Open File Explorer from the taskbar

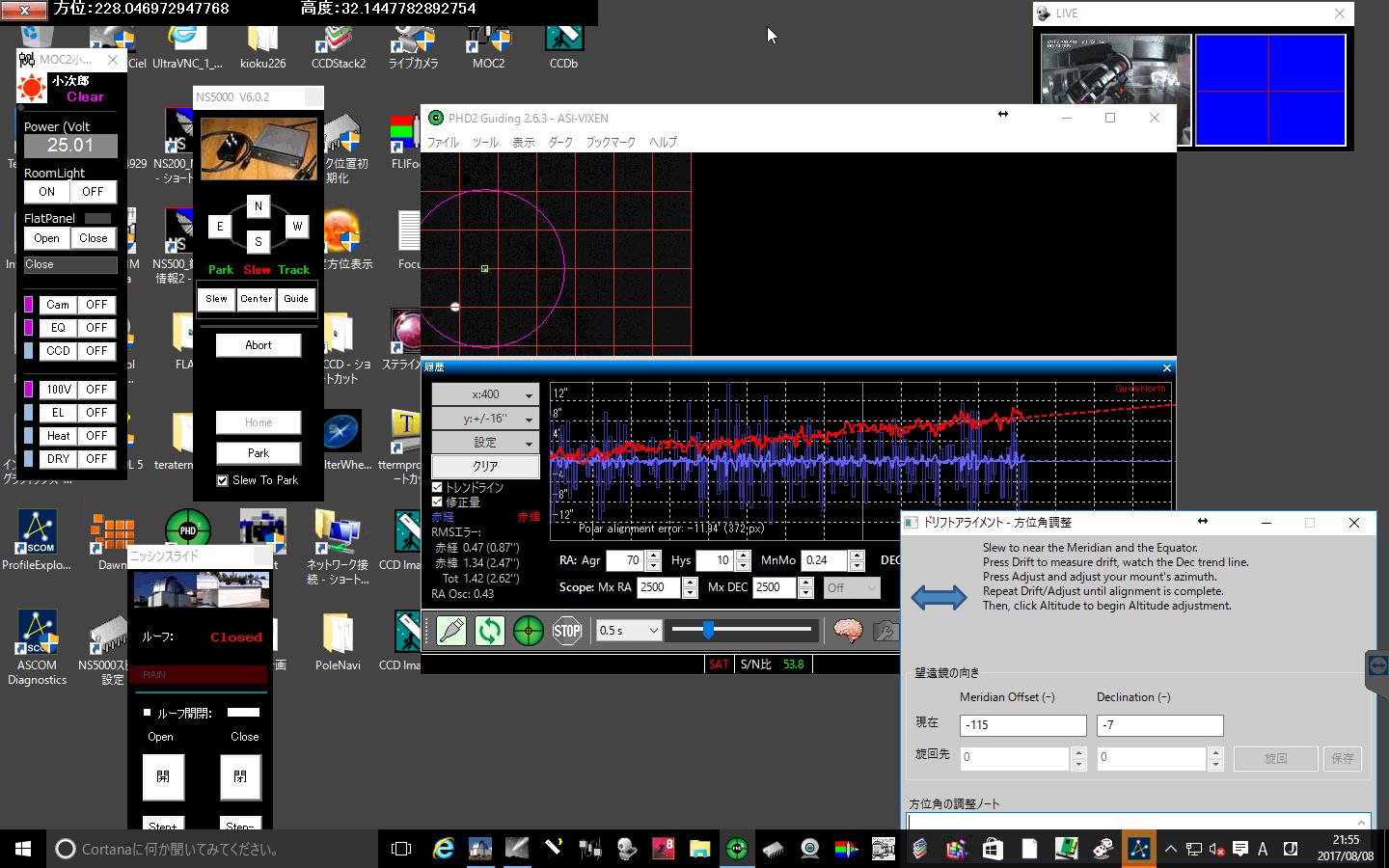(700, 849)
